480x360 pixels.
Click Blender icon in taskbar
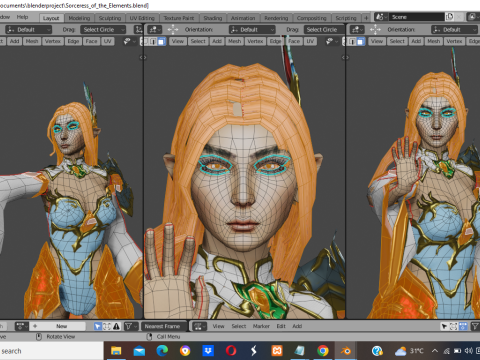tap(346, 351)
